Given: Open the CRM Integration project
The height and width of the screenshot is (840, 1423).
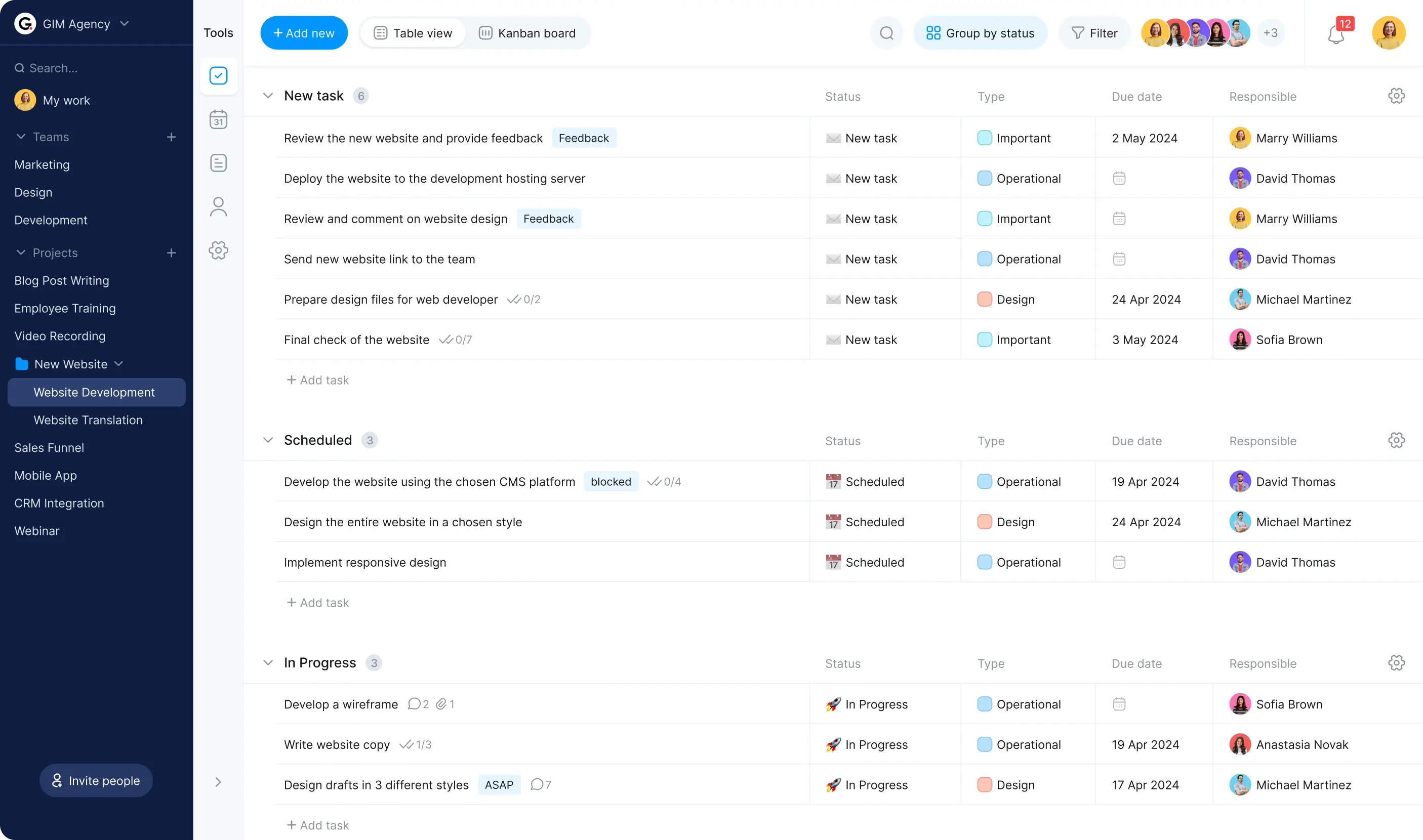Looking at the screenshot, I should pyautogui.click(x=59, y=503).
